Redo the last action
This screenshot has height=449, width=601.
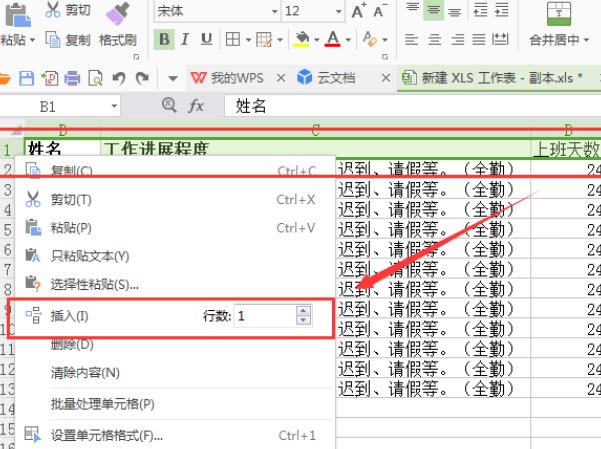coord(143,78)
